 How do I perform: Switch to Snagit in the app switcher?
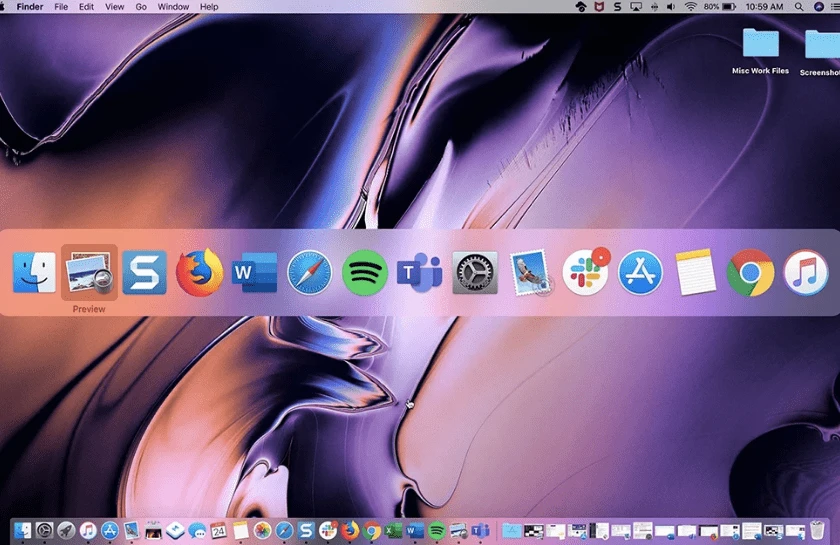click(144, 273)
